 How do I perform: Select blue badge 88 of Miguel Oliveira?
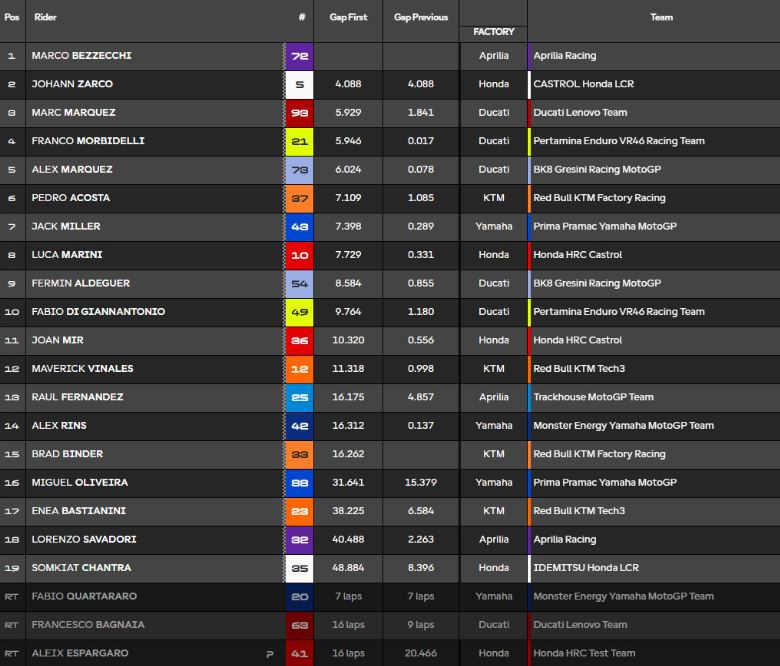pos(299,483)
